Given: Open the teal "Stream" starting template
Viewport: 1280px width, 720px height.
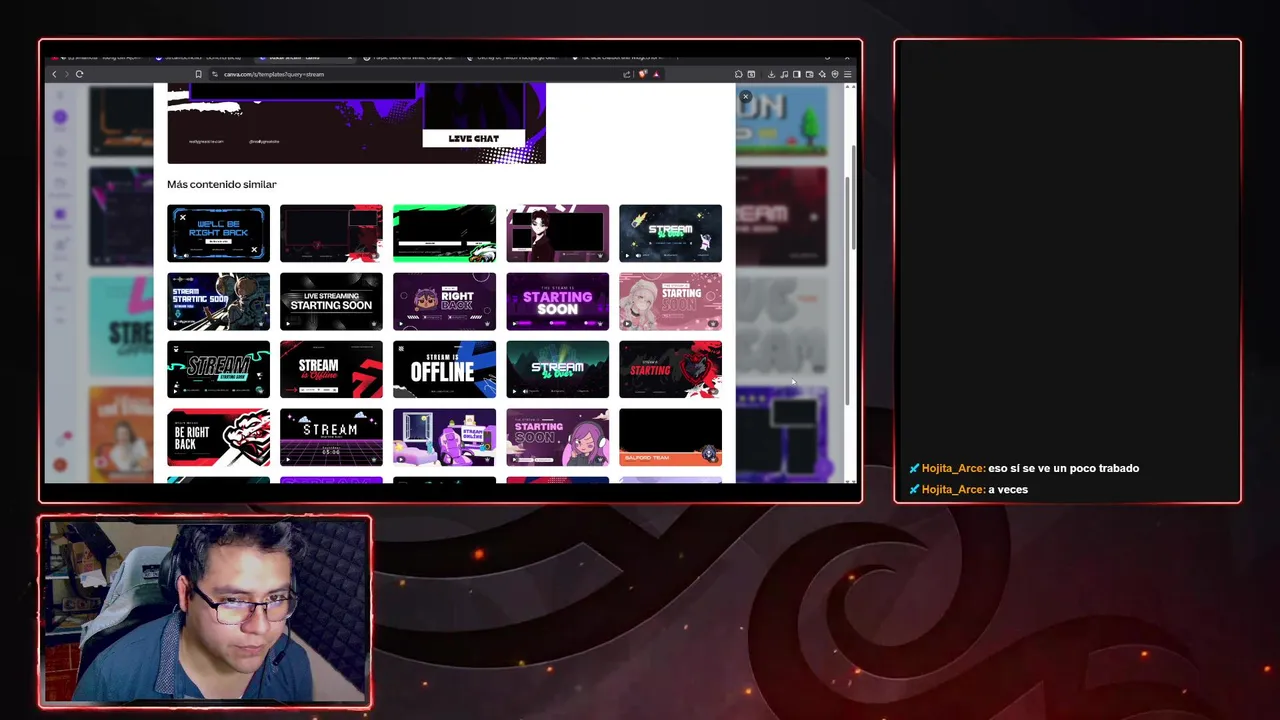Looking at the screenshot, I should pyautogui.click(x=218, y=369).
